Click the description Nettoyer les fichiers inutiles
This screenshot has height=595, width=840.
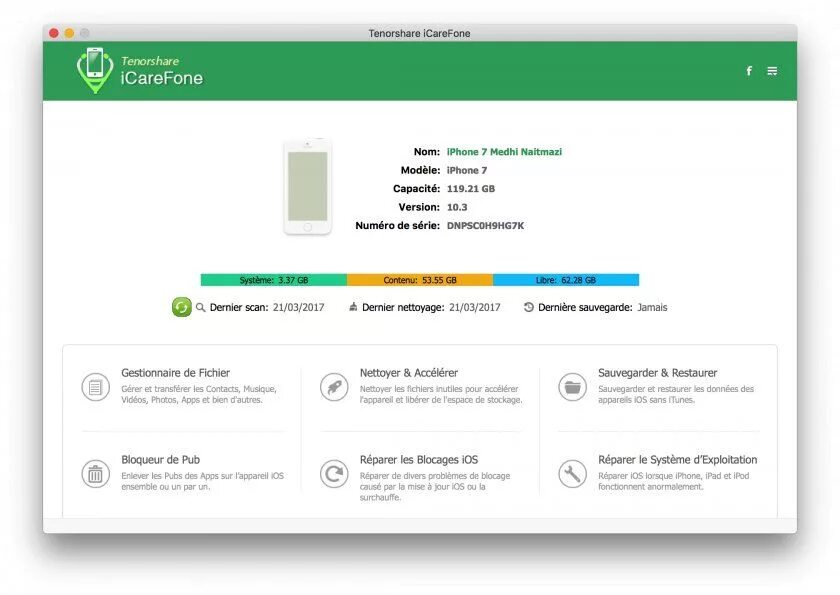[x=441, y=394]
